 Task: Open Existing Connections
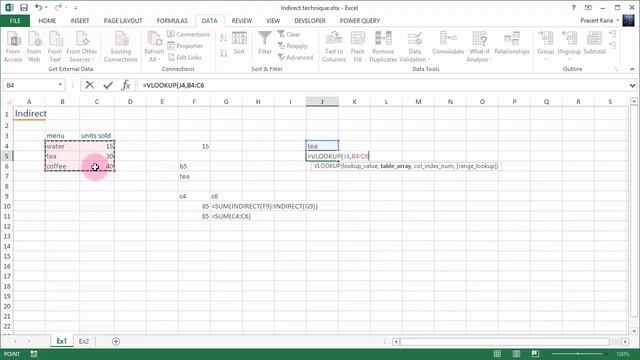[121, 47]
